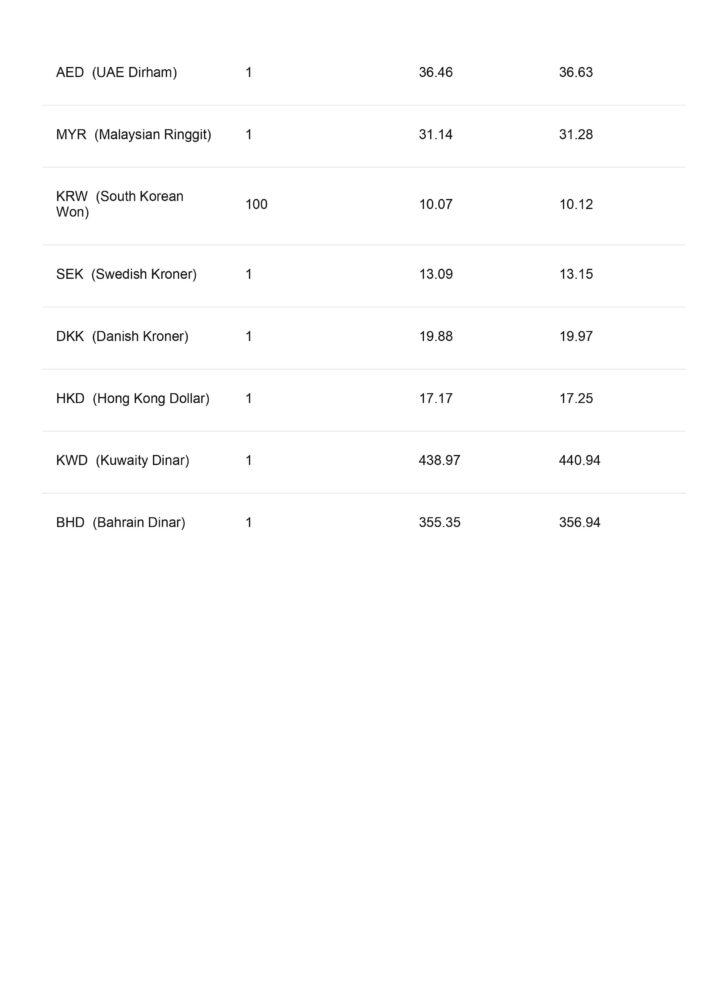Click the DKK (Danish Kroner) label

point(122,337)
